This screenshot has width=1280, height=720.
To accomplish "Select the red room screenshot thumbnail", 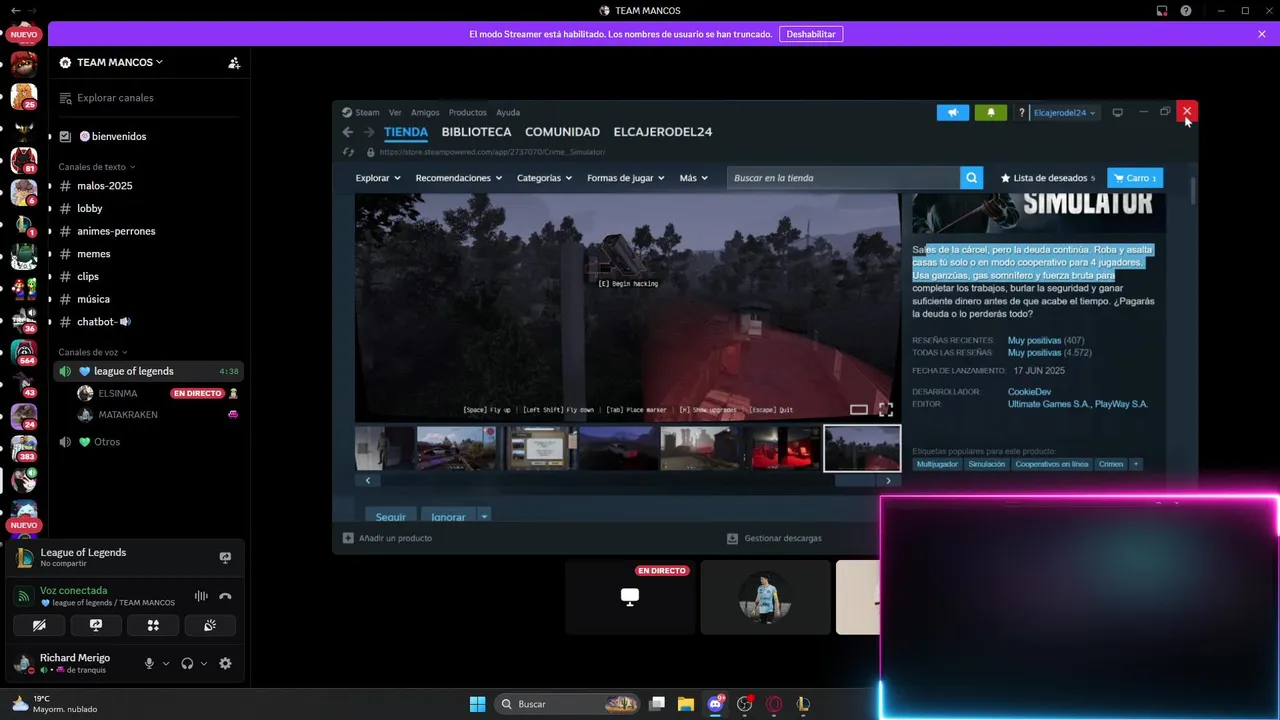I will pyautogui.click(x=783, y=448).
